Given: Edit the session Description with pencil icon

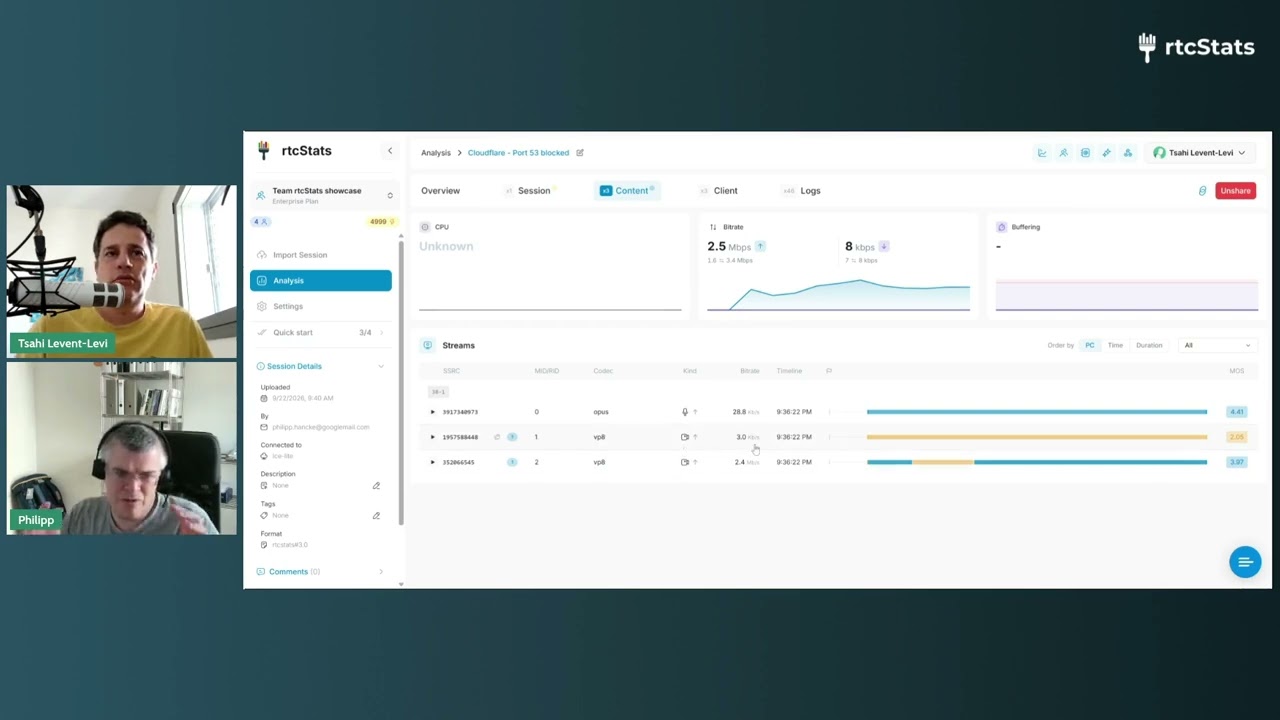Looking at the screenshot, I should point(376,486).
